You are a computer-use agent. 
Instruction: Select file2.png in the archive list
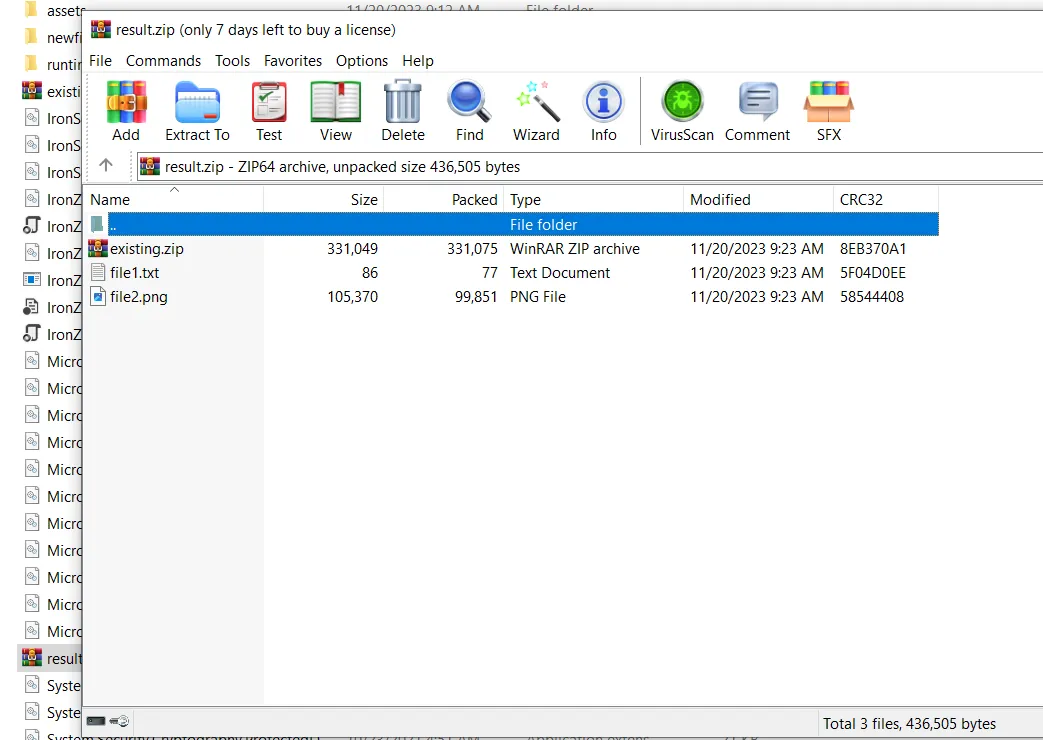pyautogui.click(x=139, y=297)
